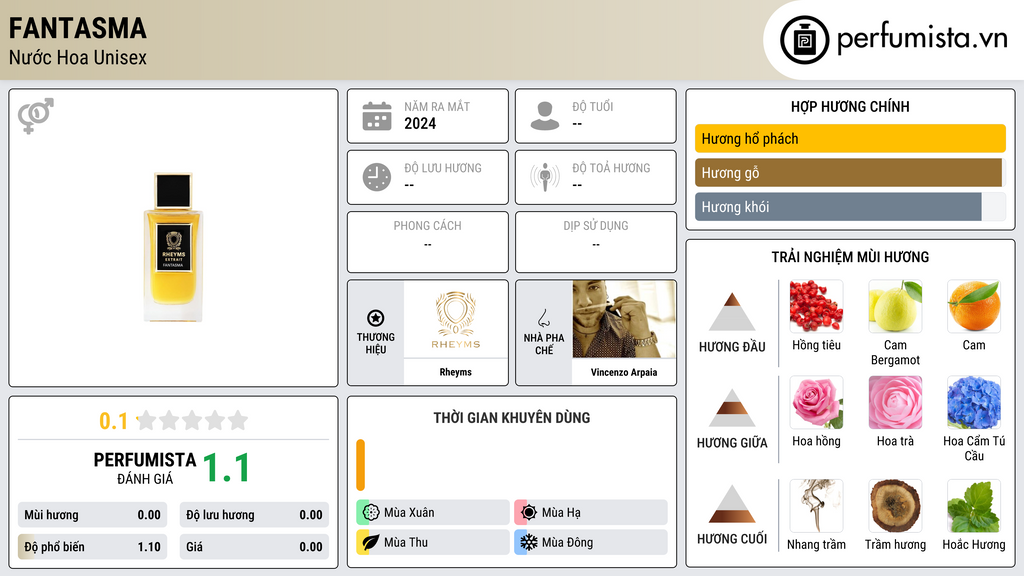Screen dimensions: 1024x576
Task: Click the Trầm hương agarwood image
Action: coord(895,505)
